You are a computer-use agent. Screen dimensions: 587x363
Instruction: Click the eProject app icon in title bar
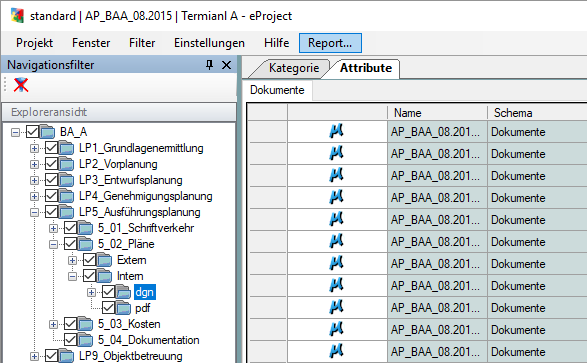click(17, 16)
